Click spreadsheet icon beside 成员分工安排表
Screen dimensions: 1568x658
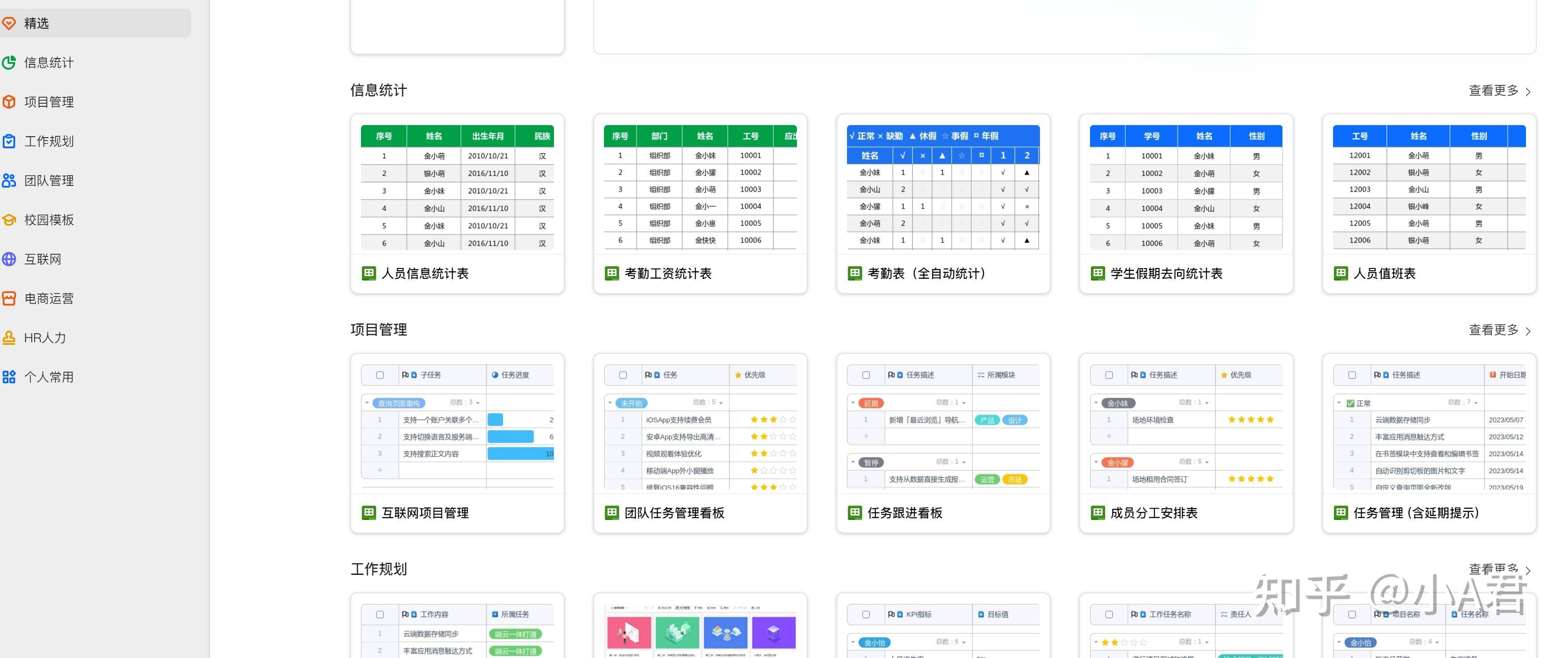coord(1098,512)
